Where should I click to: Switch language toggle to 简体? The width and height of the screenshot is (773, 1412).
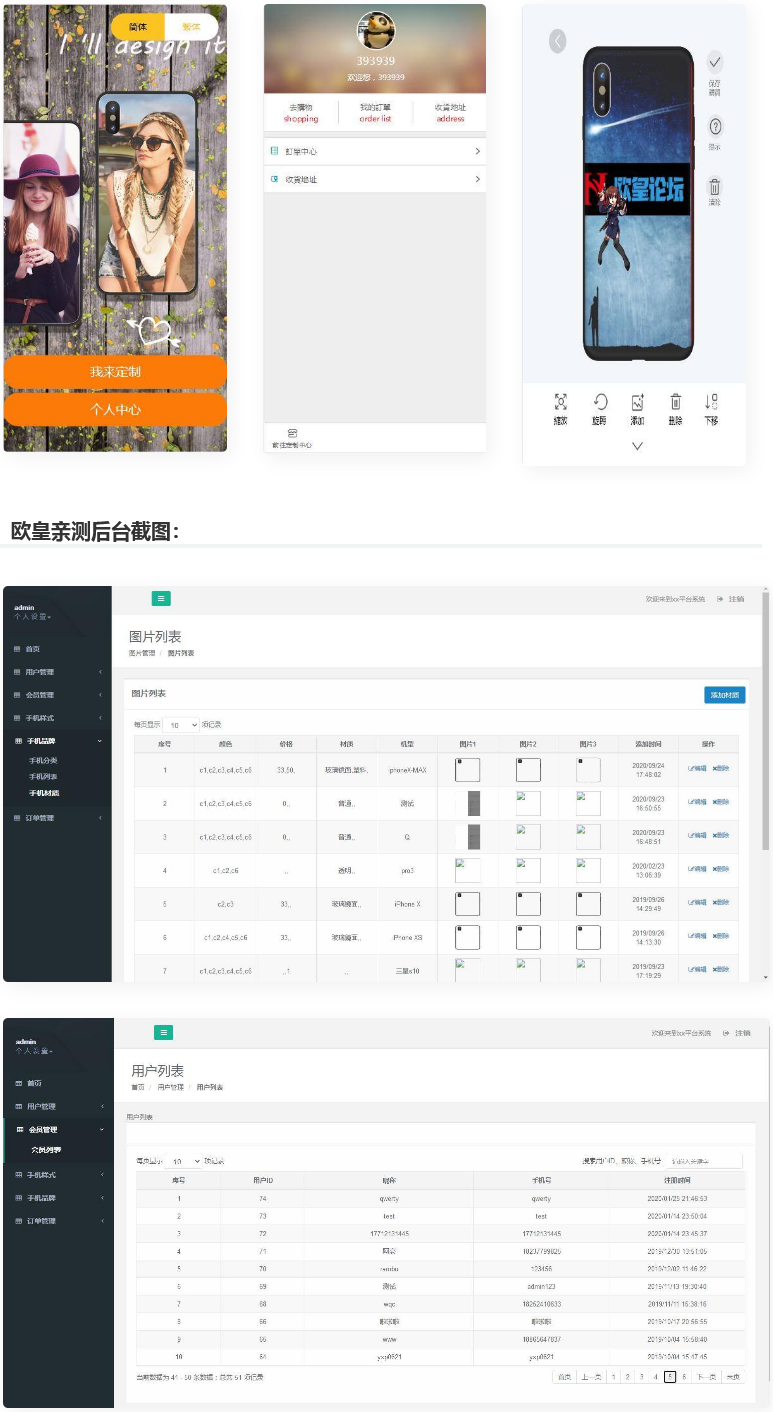(138, 27)
